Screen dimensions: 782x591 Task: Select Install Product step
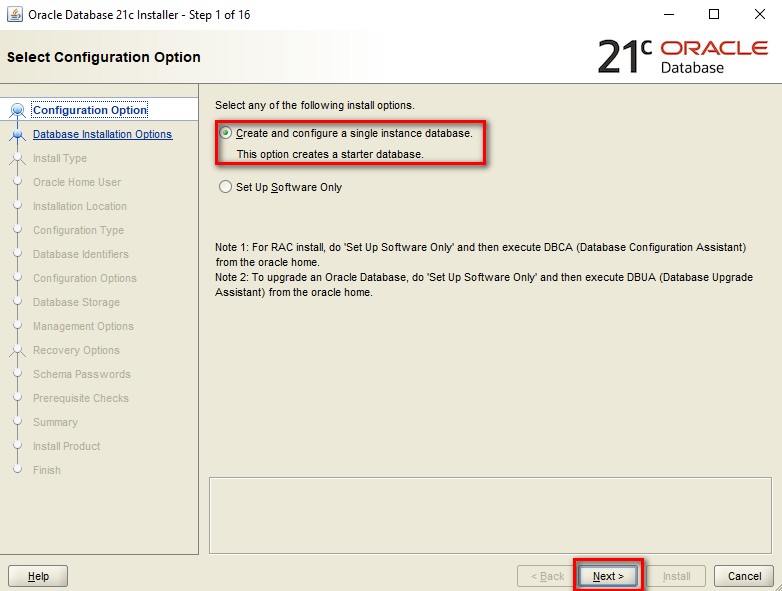pyautogui.click(x=66, y=446)
